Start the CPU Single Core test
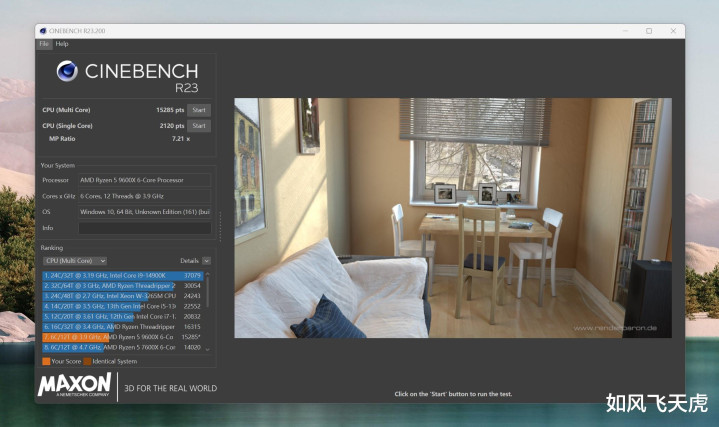The height and width of the screenshot is (427, 719). click(x=199, y=126)
